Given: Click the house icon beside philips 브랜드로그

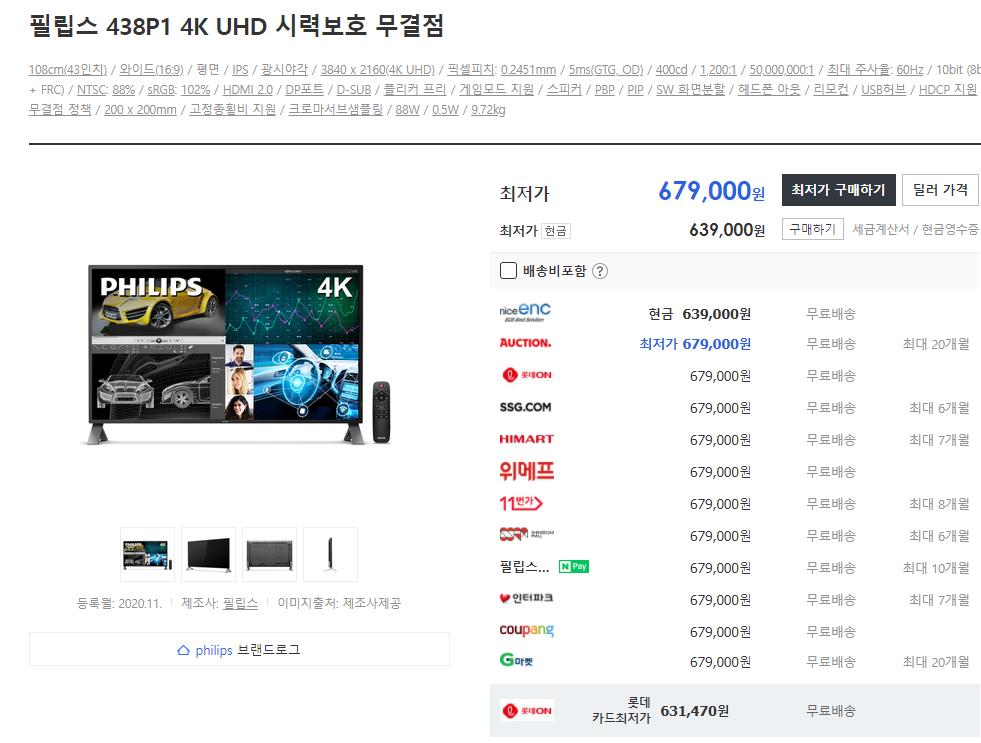Looking at the screenshot, I should [183, 650].
